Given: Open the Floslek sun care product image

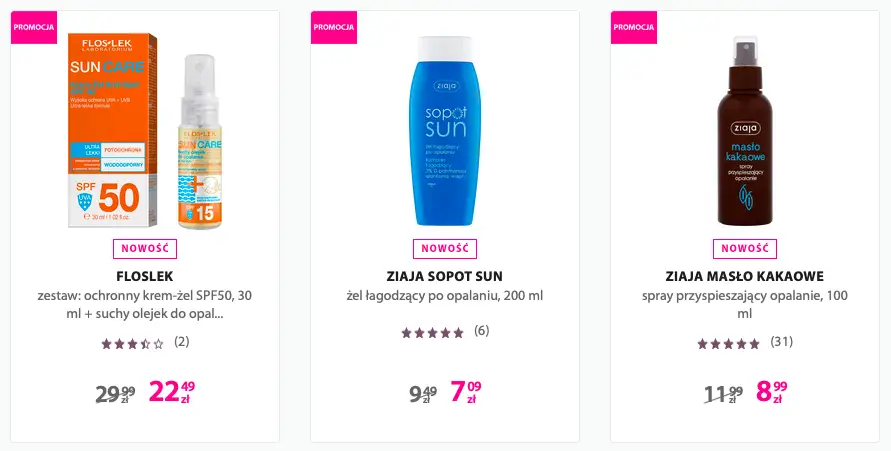Looking at the screenshot, I should coord(143,130).
